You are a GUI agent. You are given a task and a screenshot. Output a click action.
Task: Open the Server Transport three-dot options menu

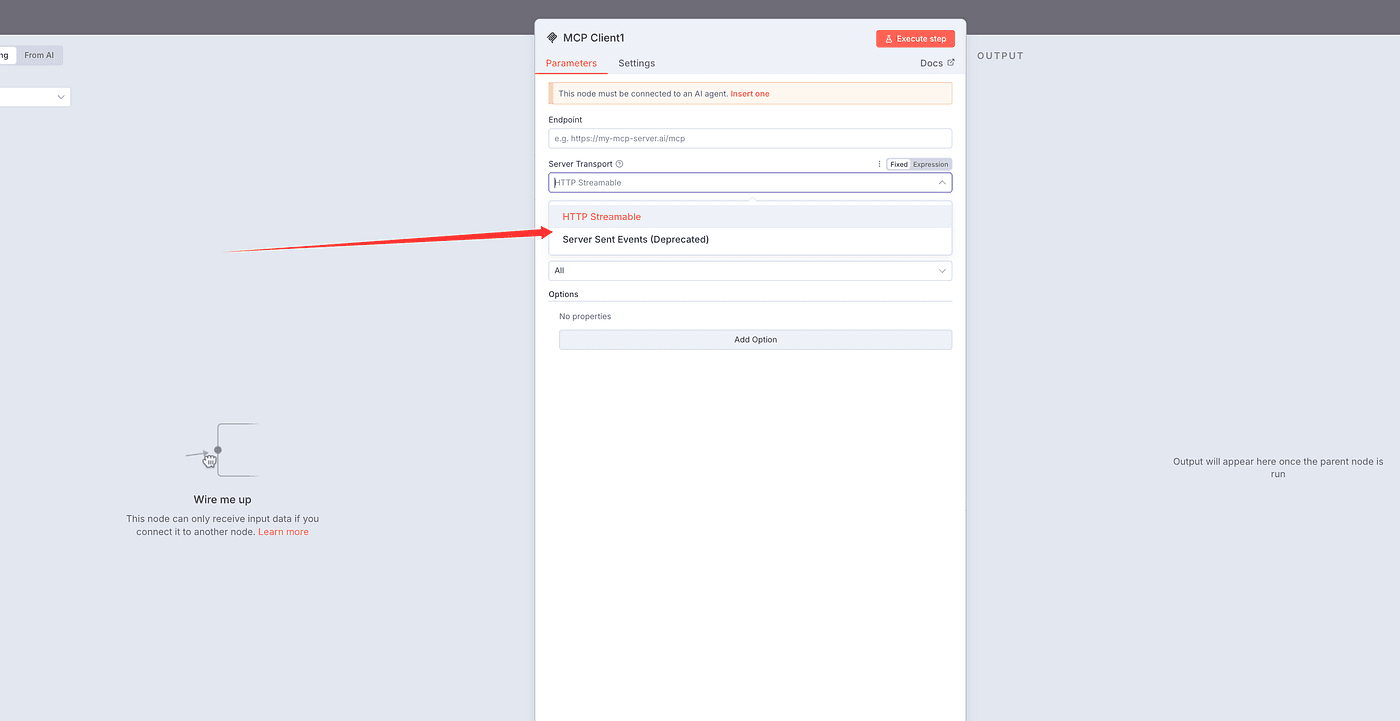click(879, 164)
